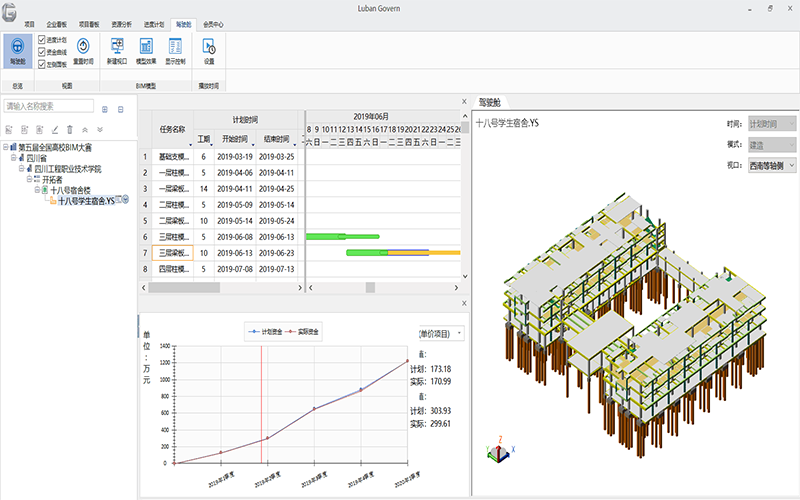The image size is (800, 500).
Task: Click the green-yellow Gantt bar for task 7
Action: [x=403, y=253]
